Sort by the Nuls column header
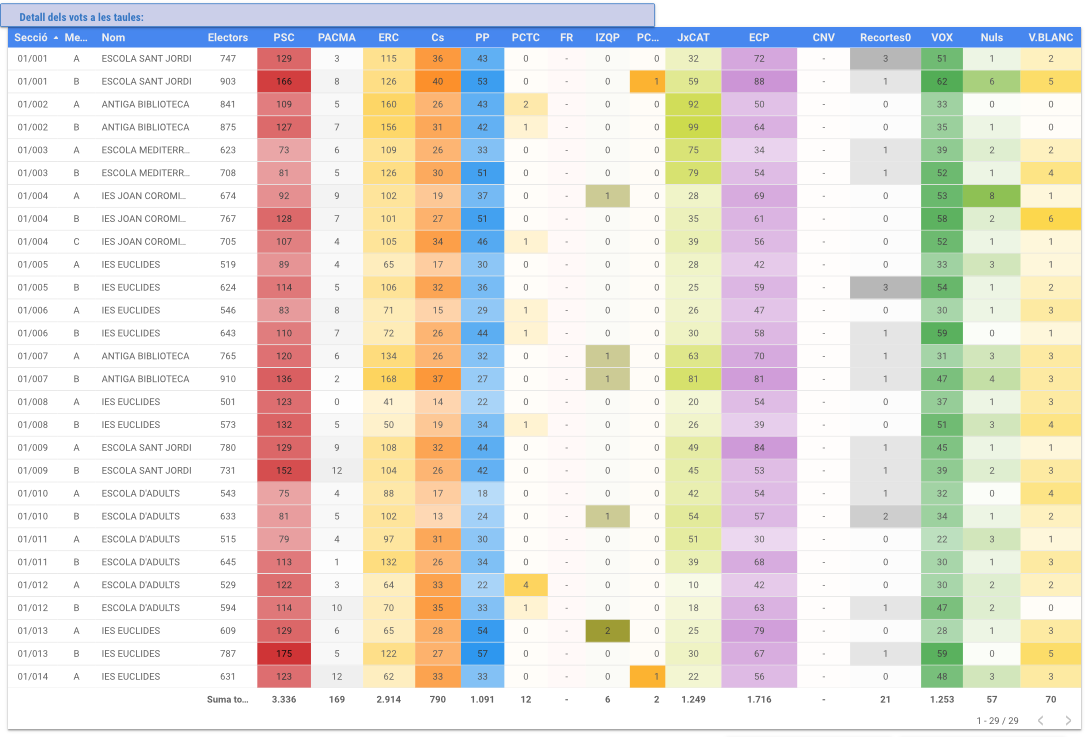 pos(992,38)
